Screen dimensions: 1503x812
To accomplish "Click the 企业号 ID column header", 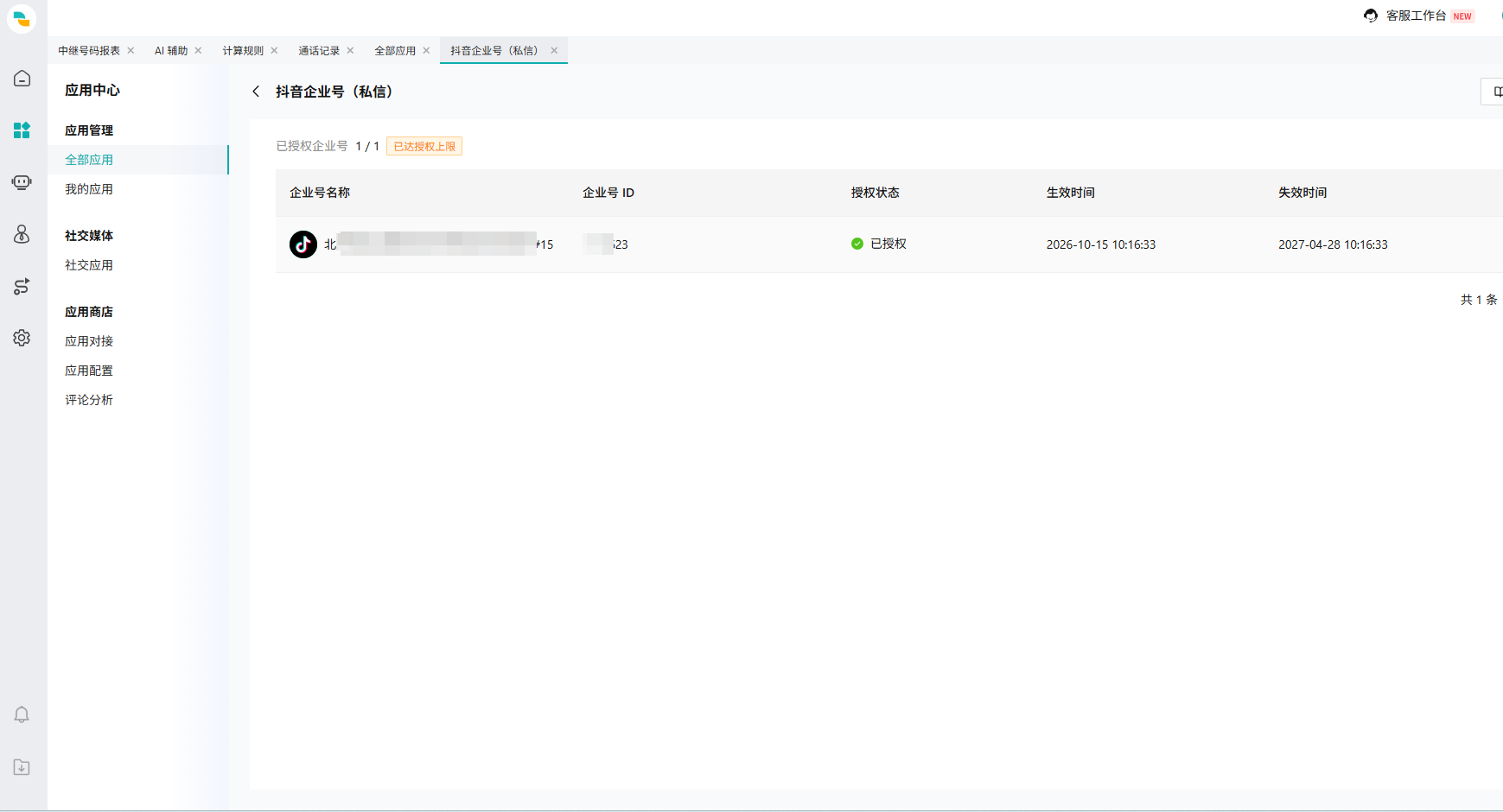I will pyautogui.click(x=608, y=193).
